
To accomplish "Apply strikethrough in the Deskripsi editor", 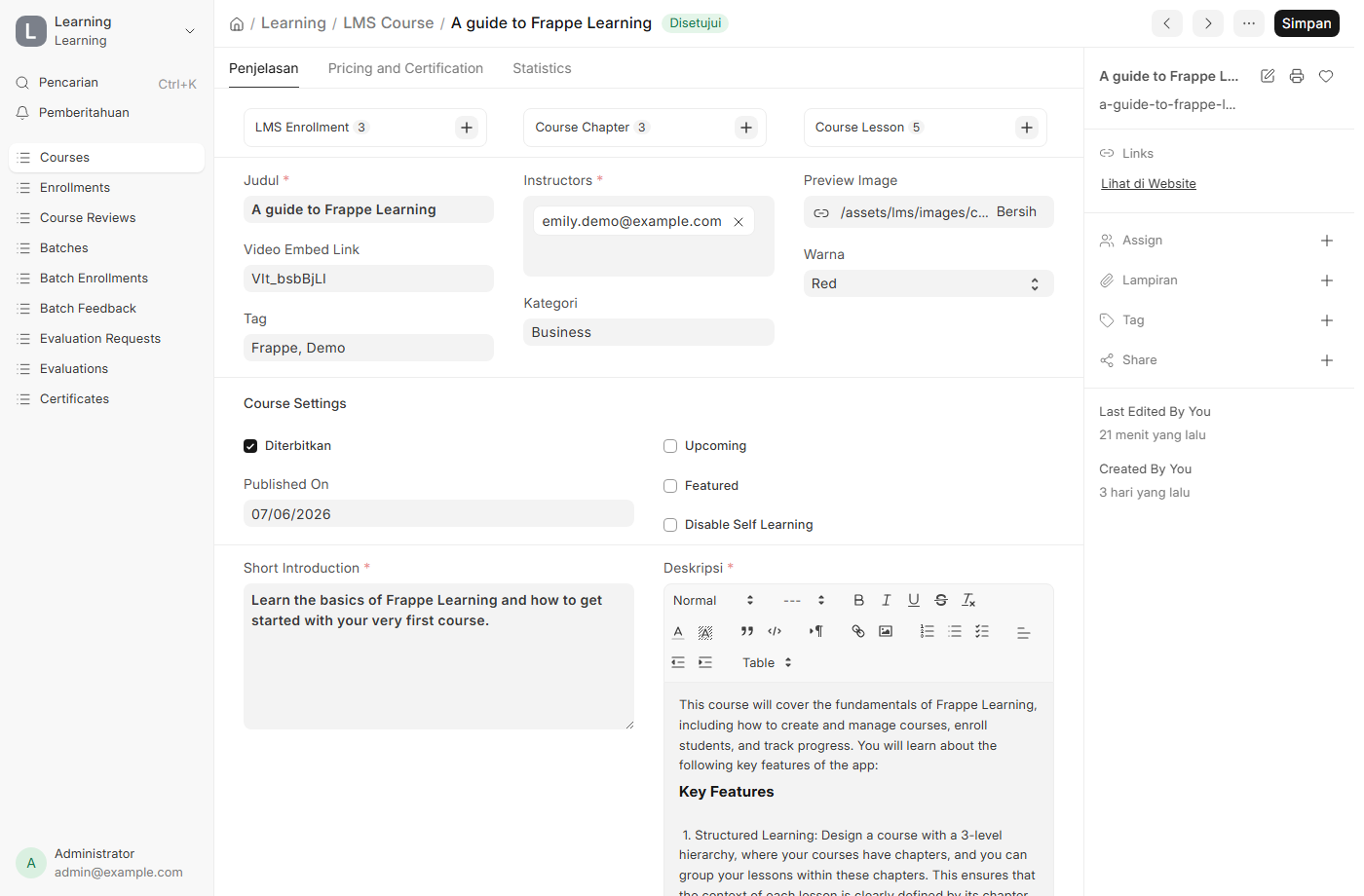I will (940, 600).
